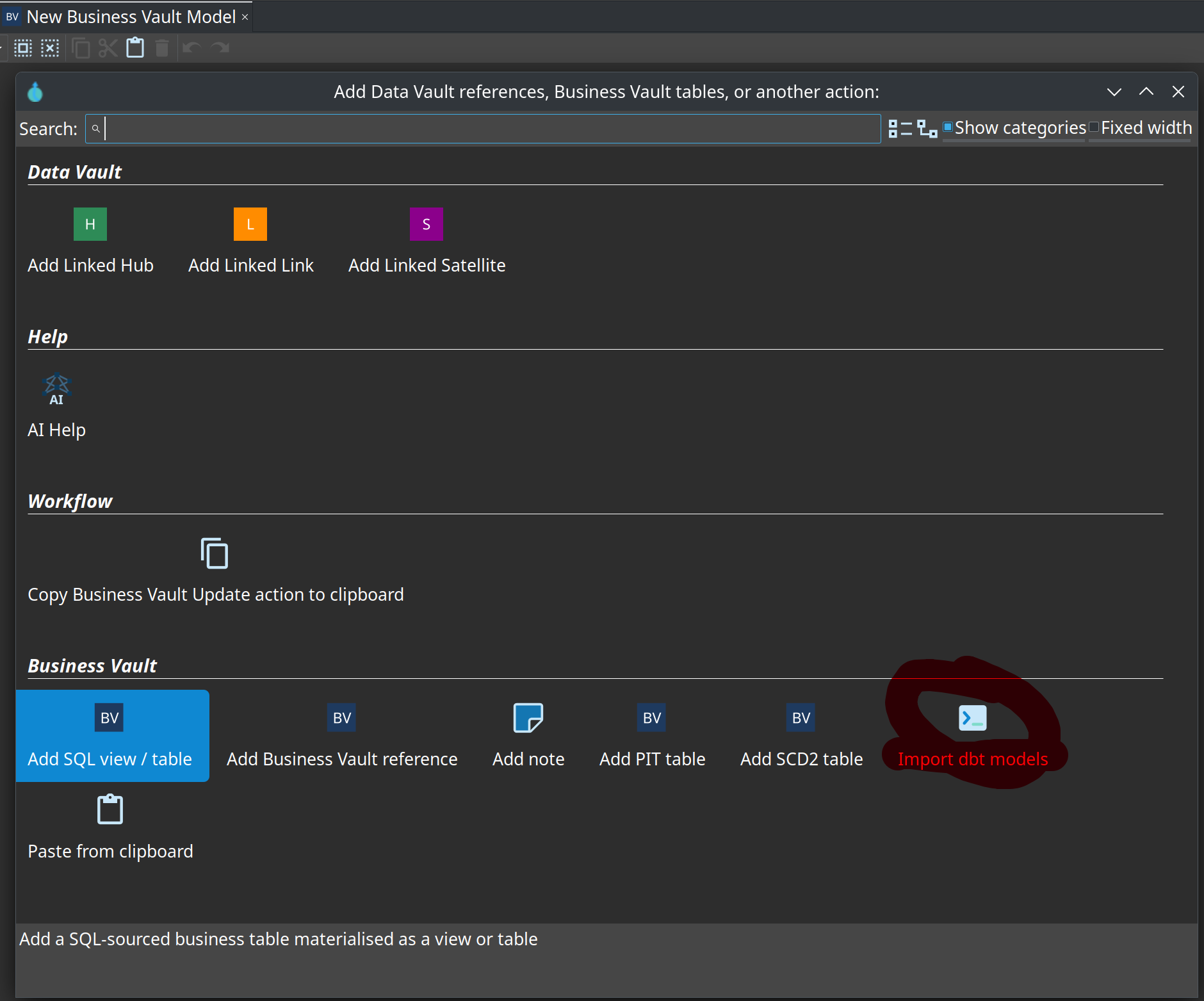
Task: Select Add SCD2 table
Action: click(801, 735)
